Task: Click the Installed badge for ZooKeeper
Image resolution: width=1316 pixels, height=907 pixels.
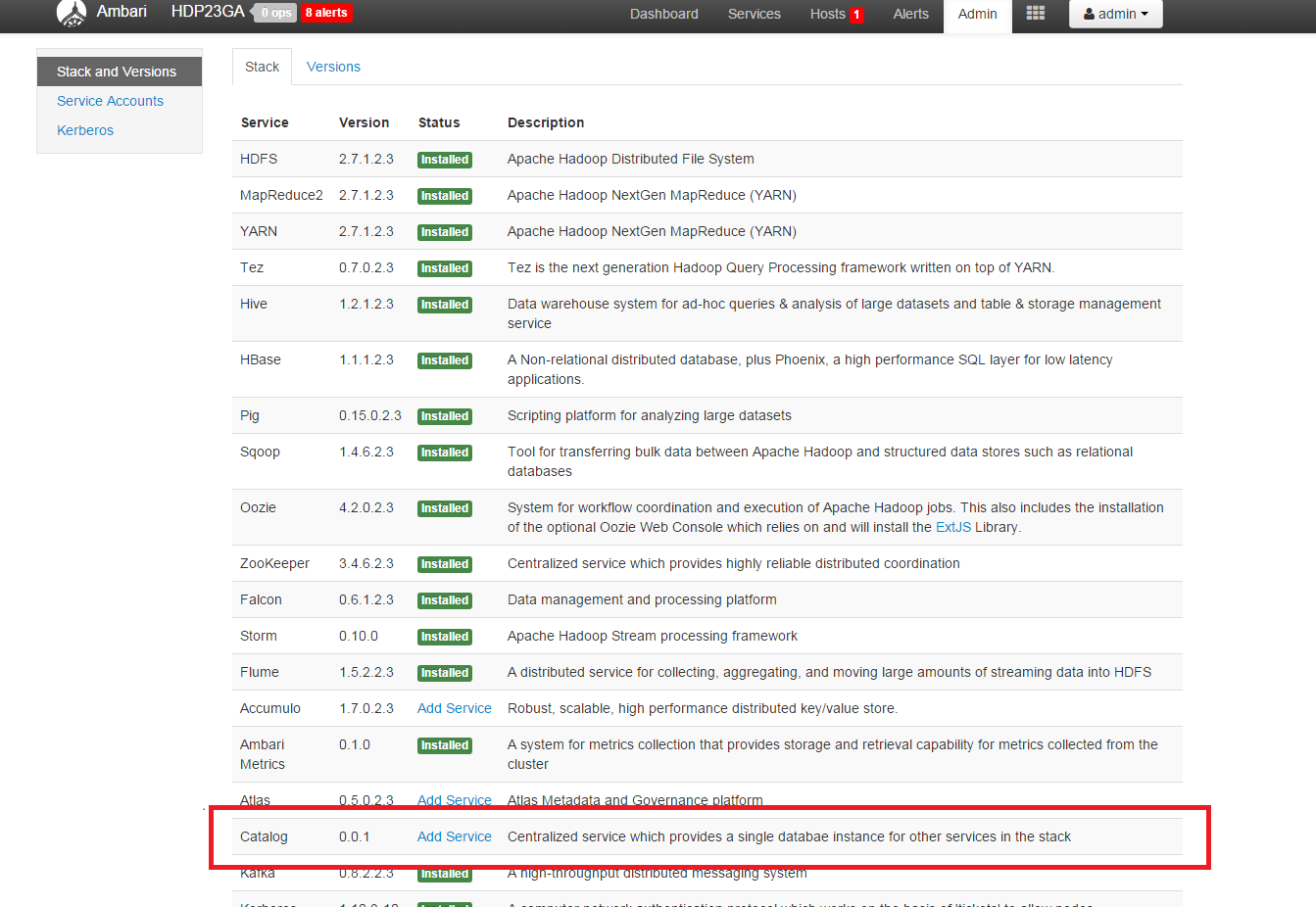Action: 445,564
